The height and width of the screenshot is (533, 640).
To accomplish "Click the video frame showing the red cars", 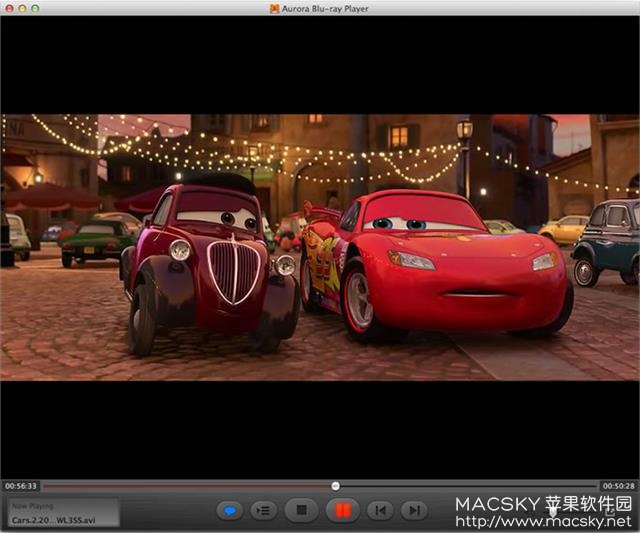I will (x=320, y=247).
